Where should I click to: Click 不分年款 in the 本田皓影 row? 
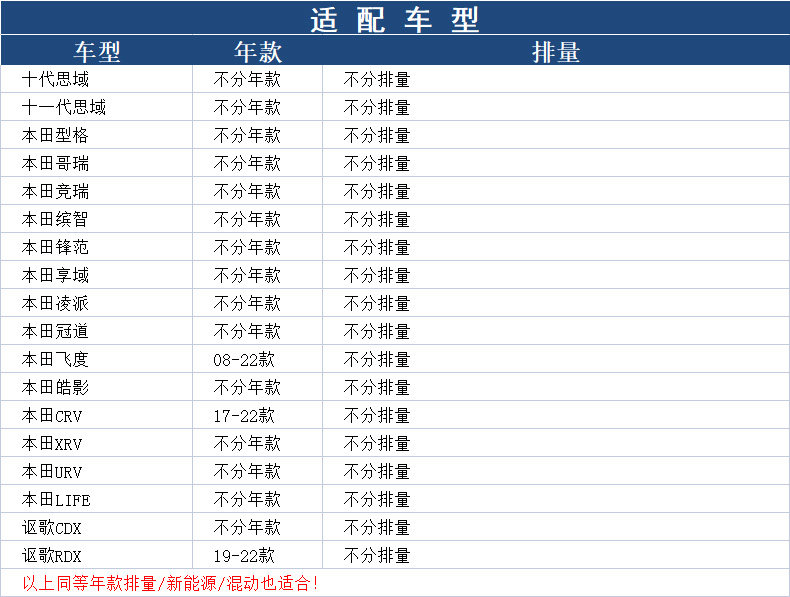pos(247,387)
